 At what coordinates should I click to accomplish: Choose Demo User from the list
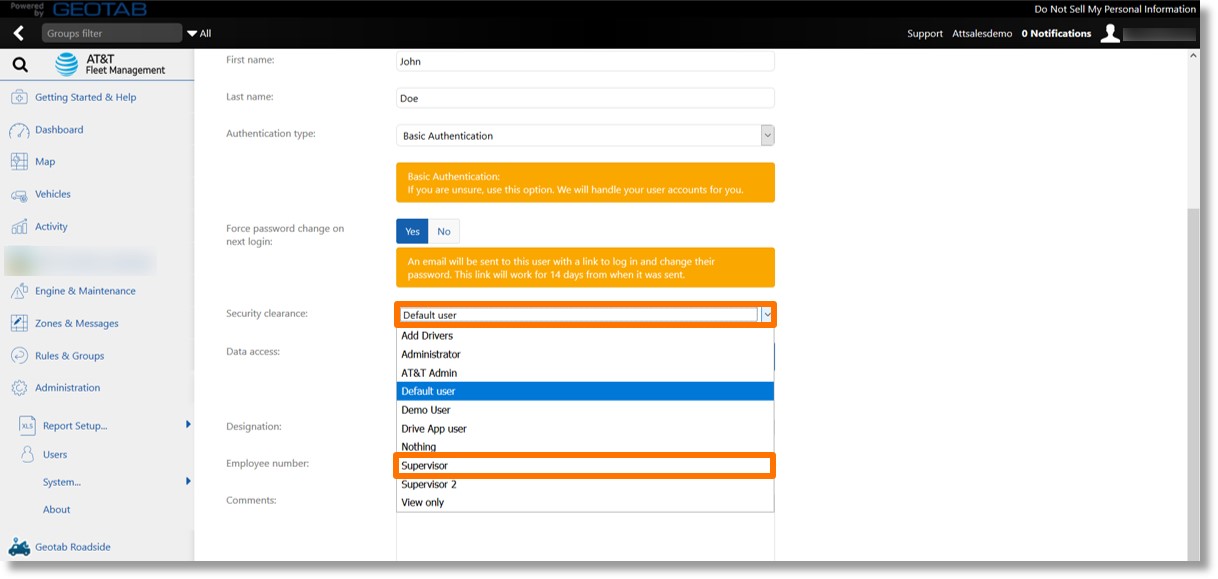click(585, 410)
